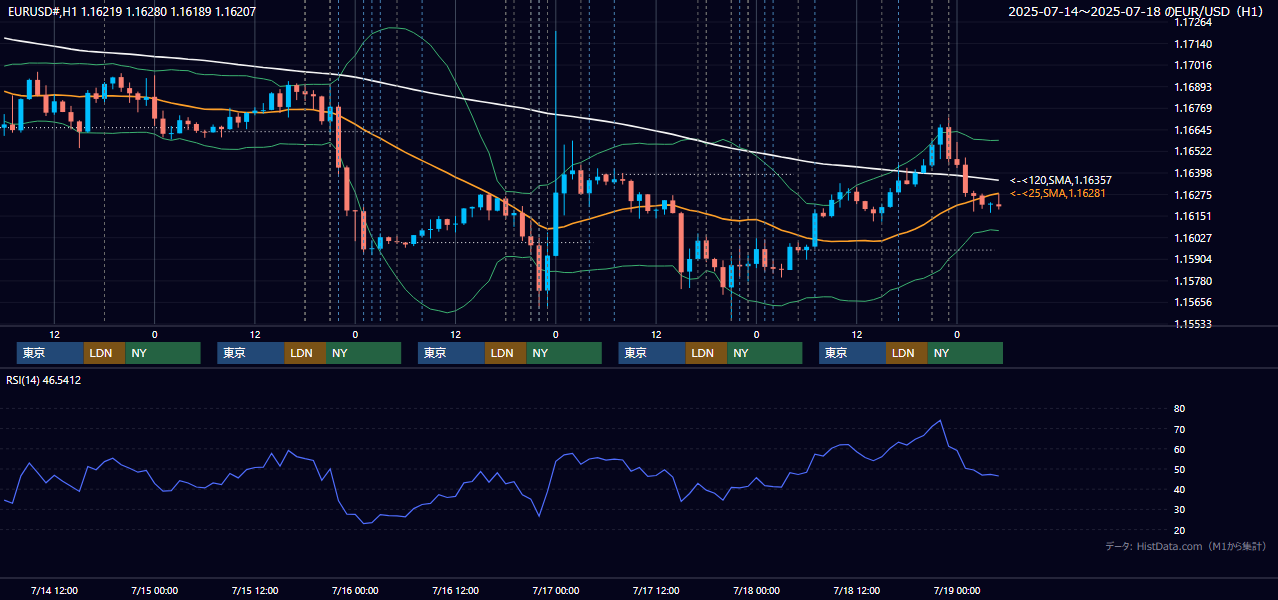Image resolution: width=1278 pixels, height=600 pixels.
Task: Click the 1.16027 price axis label
Action: [x=1194, y=238]
